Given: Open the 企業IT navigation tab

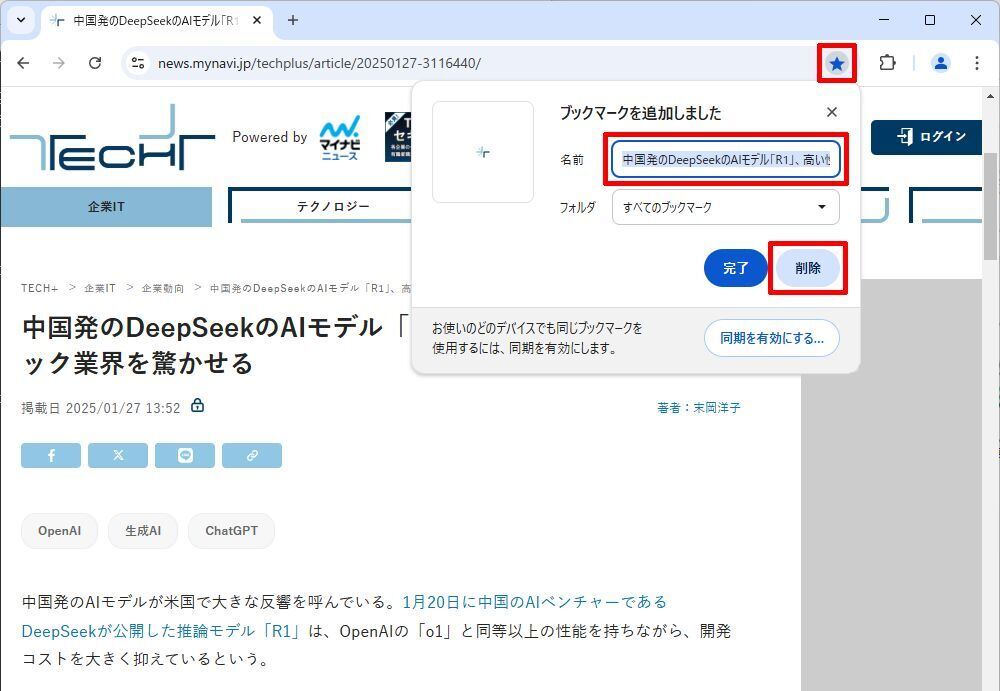Looking at the screenshot, I should (106, 207).
